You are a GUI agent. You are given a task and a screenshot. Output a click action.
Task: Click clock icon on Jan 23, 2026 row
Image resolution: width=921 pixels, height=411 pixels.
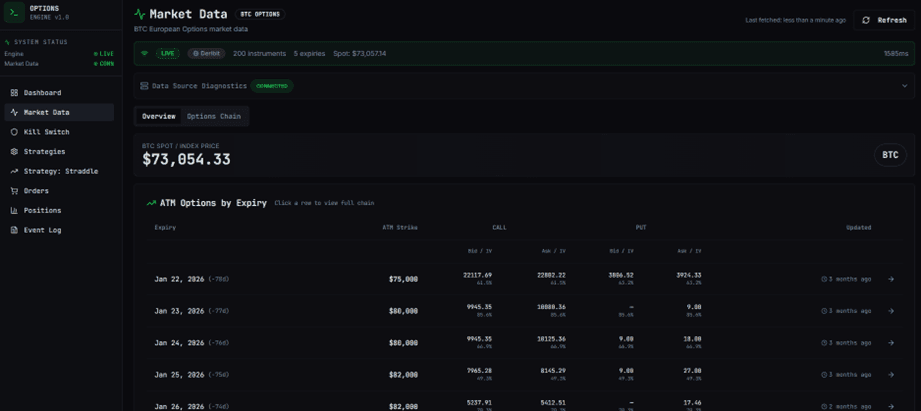(x=823, y=311)
